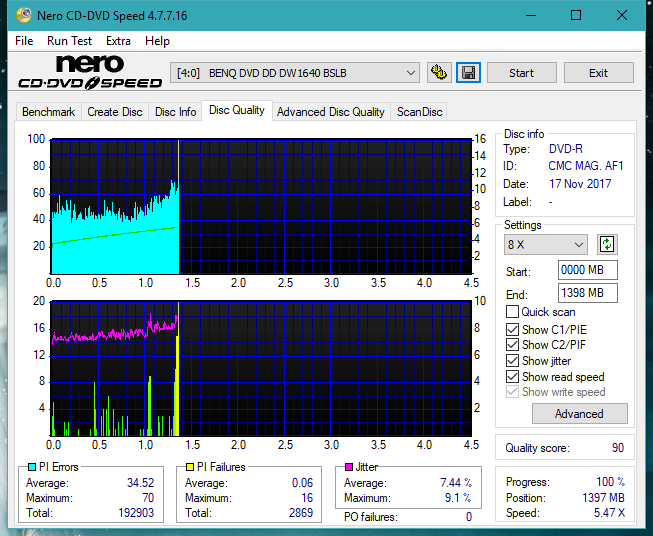Click the Quality score value 90
The width and height of the screenshot is (653, 536).
[618, 448]
